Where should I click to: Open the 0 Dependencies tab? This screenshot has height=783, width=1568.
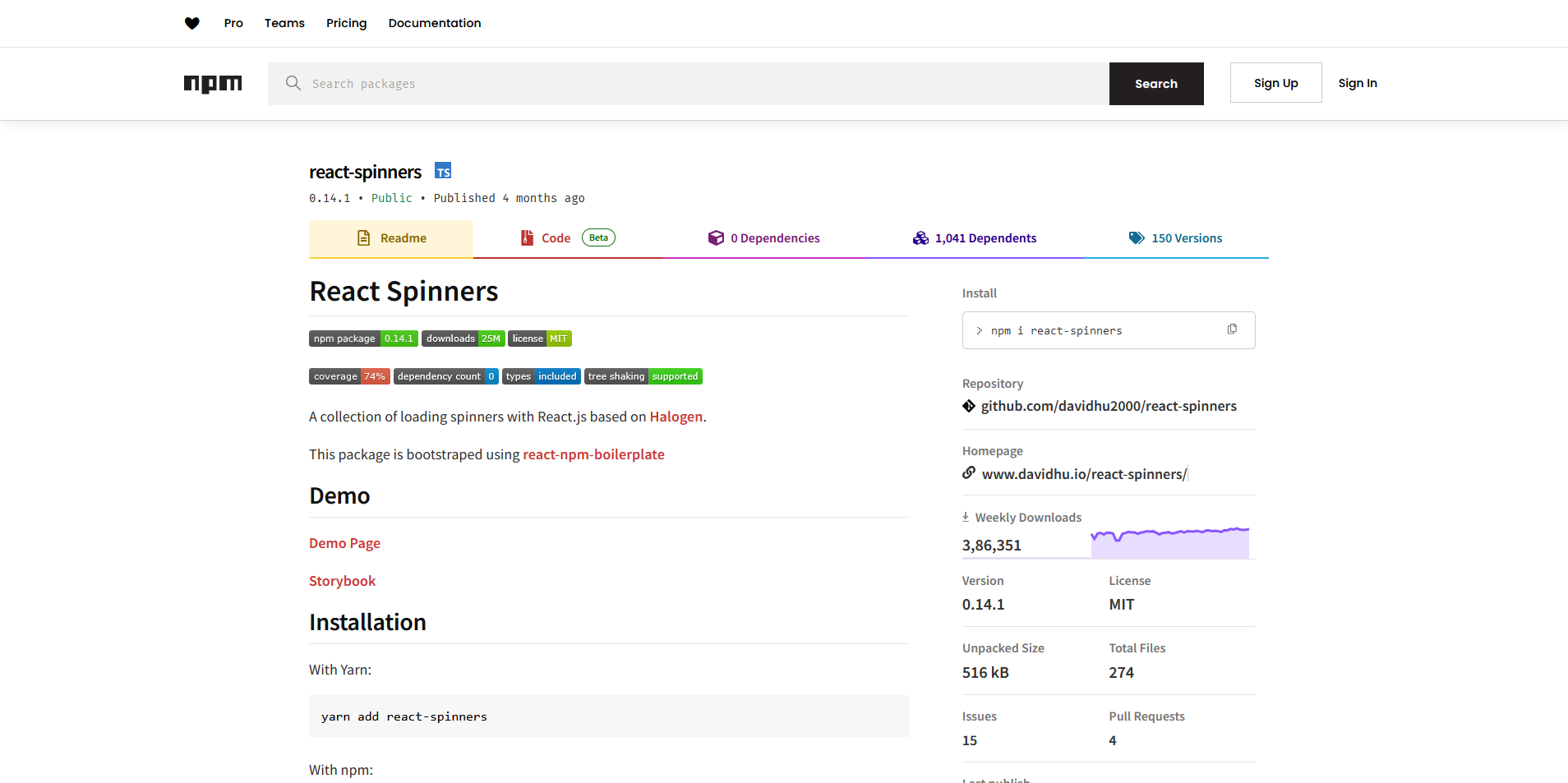[x=764, y=238]
